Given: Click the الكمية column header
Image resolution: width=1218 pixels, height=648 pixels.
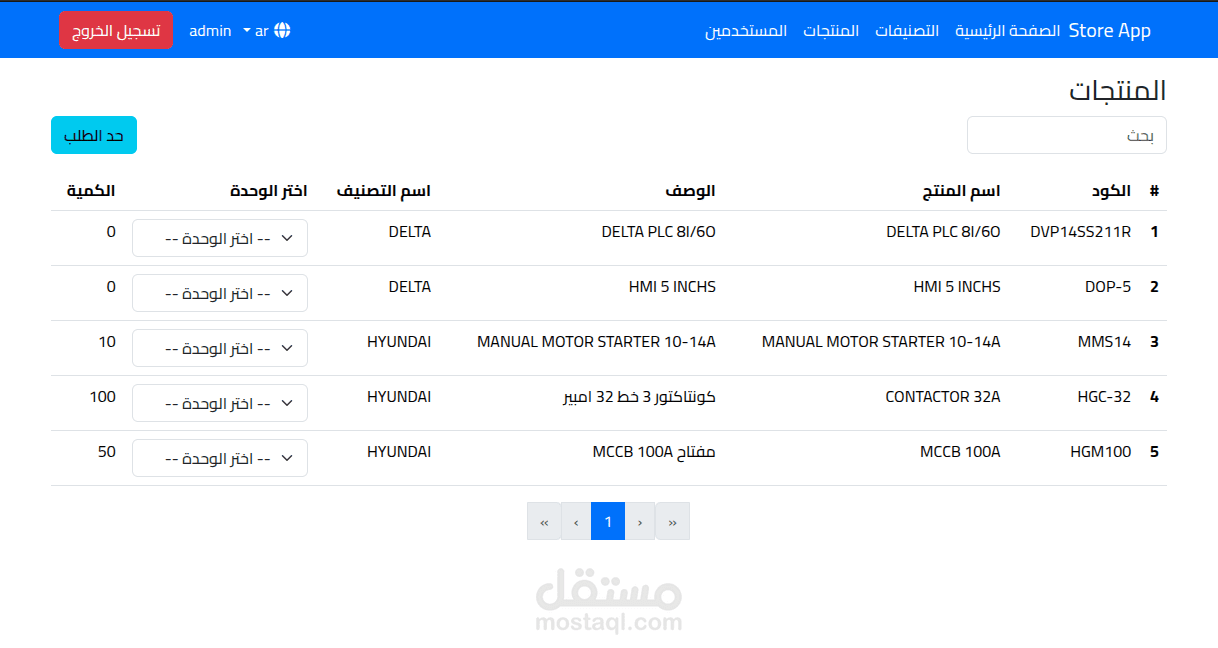Looking at the screenshot, I should pos(91,190).
